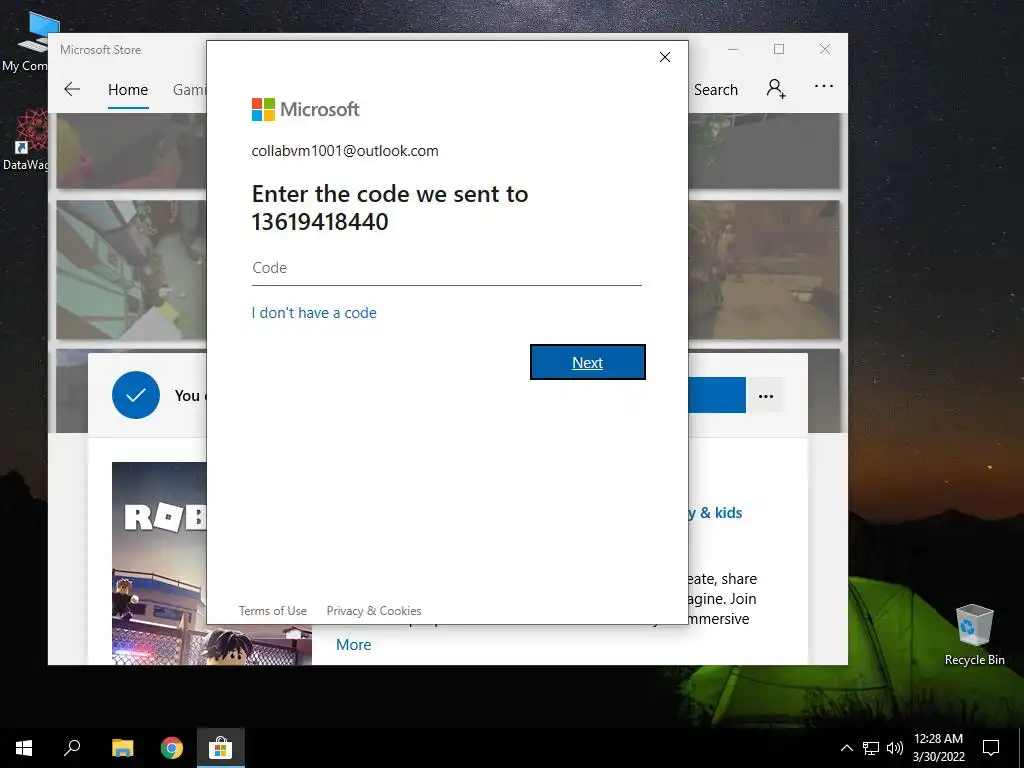Open the Windows Start menu
Image resolution: width=1024 pixels, height=768 pixels.
pyautogui.click(x=24, y=748)
